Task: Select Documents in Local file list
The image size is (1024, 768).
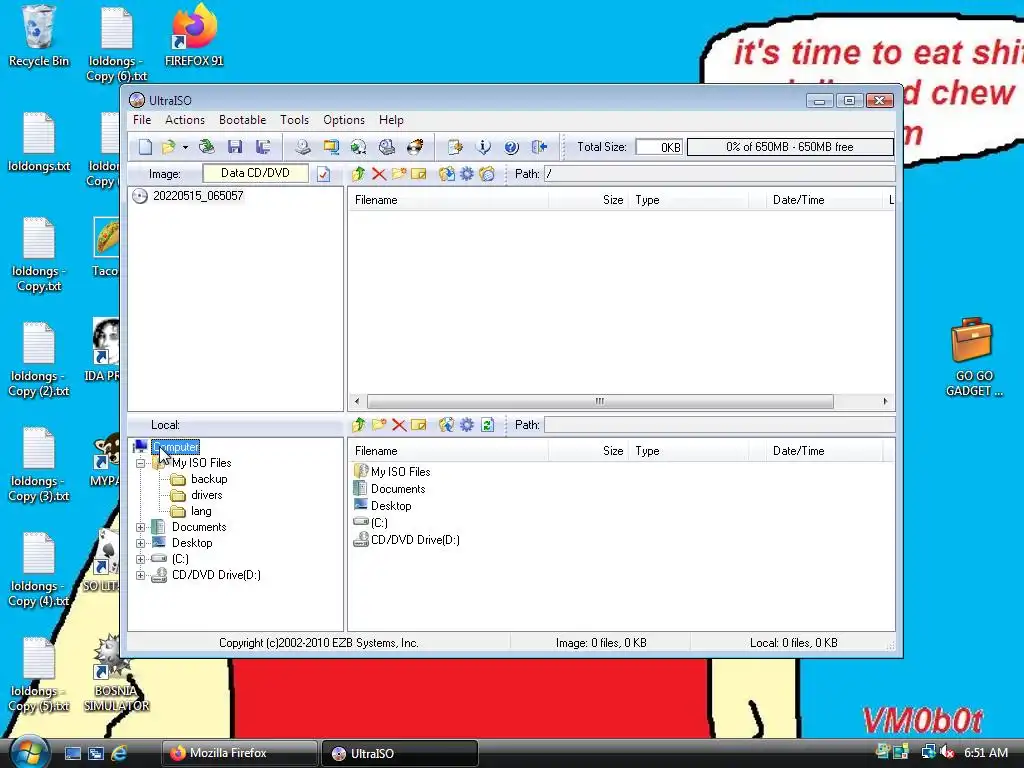Action: [398, 488]
